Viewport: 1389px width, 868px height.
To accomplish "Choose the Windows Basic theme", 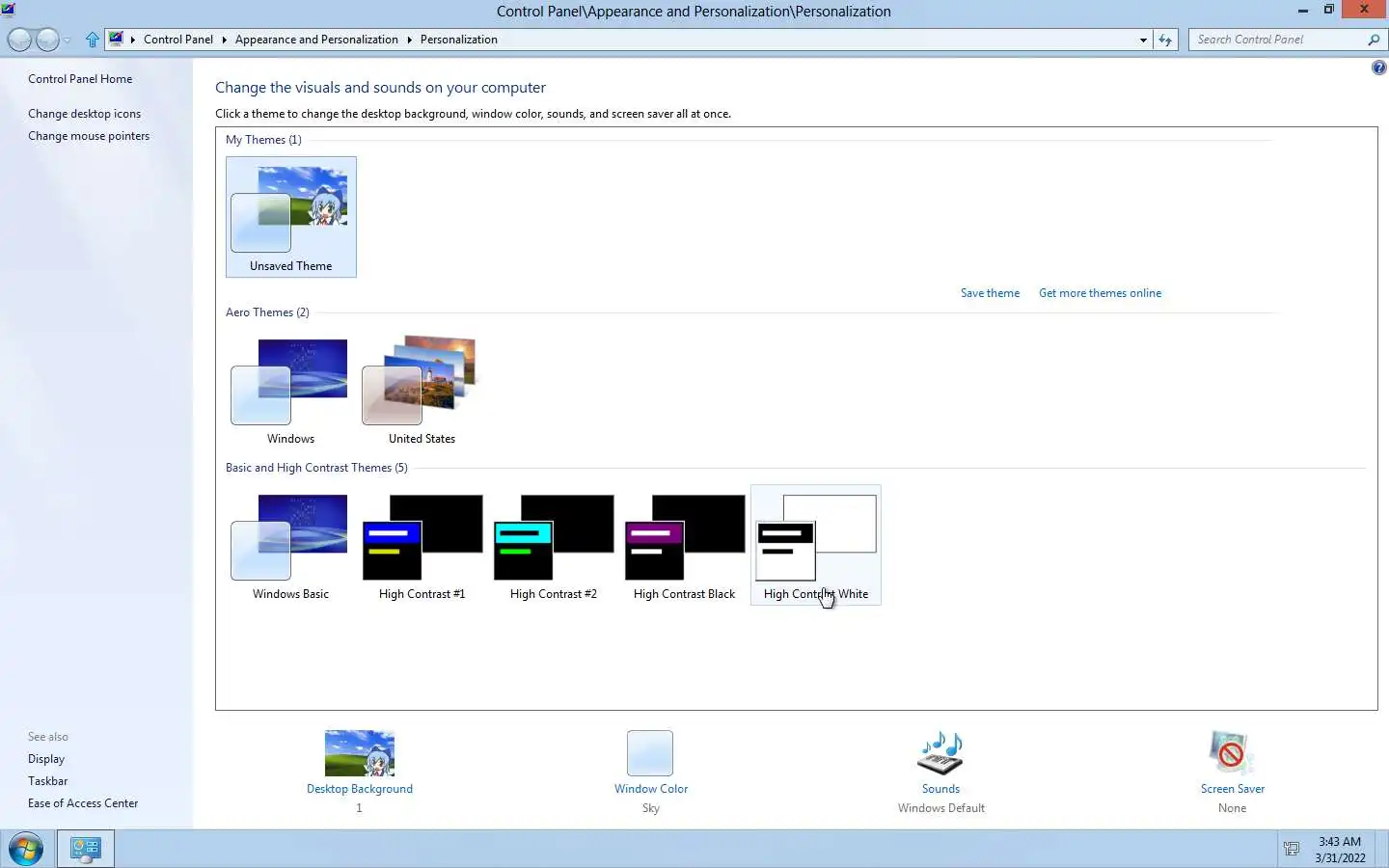I will [x=290, y=545].
